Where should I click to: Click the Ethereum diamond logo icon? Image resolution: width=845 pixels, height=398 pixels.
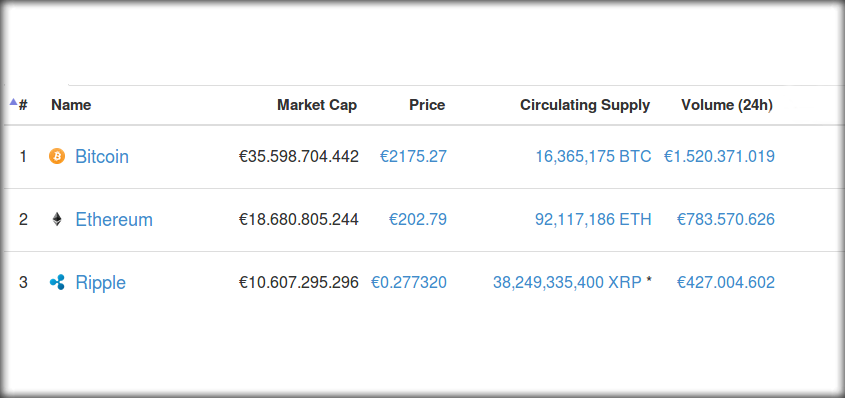click(x=57, y=219)
